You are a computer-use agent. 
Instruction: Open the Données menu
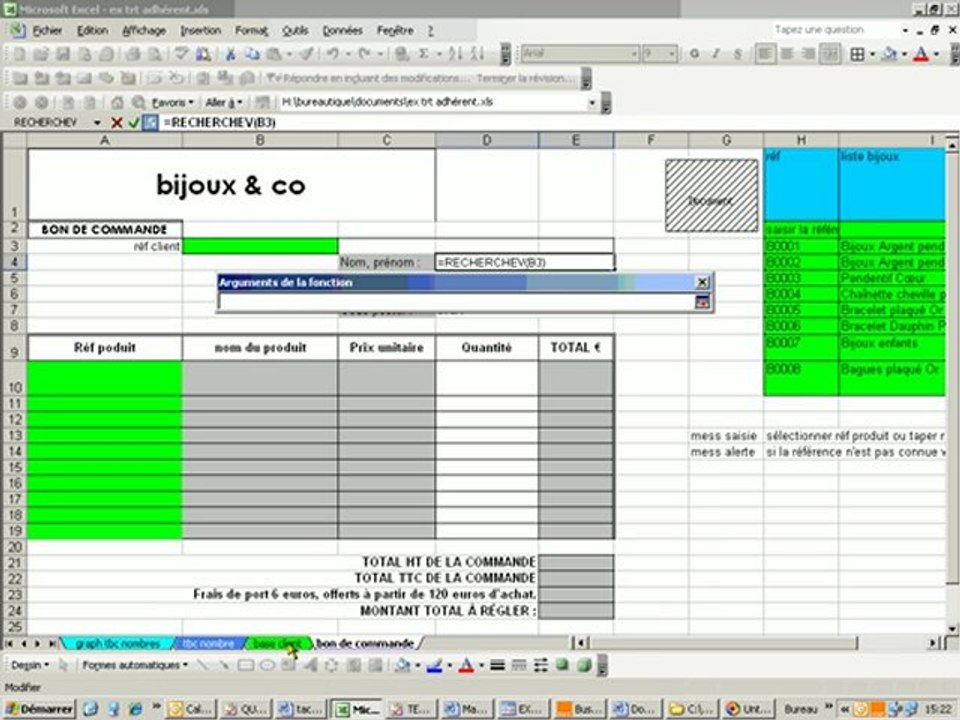pyautogui.click(x=342, y=30)
